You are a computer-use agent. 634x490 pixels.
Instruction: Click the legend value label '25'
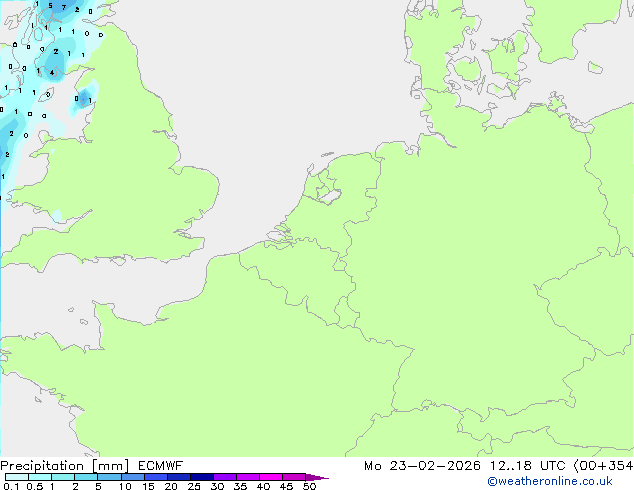click(x=194, y=486)
